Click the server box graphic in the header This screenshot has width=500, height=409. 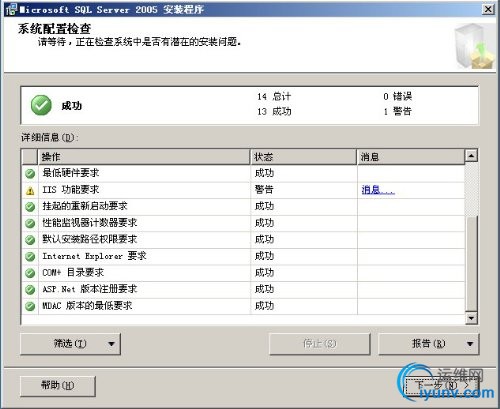point(474,46)
